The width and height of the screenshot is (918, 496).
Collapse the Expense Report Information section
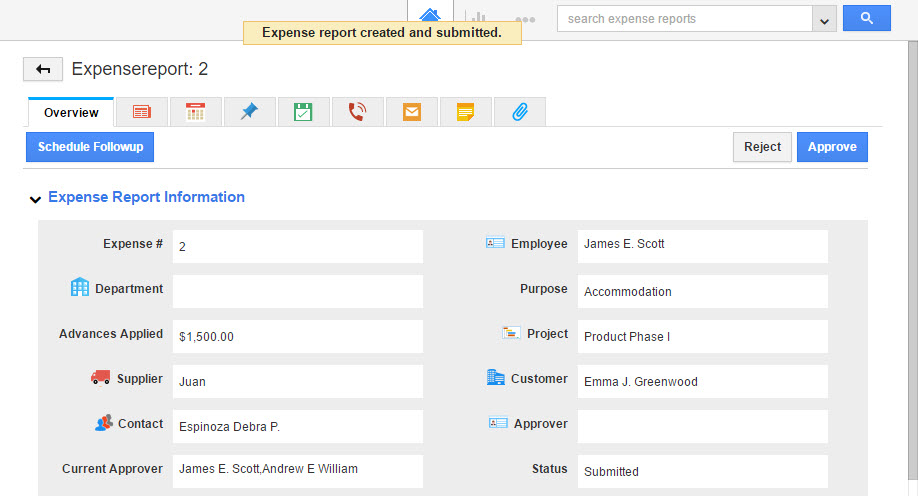pos(35,199)
